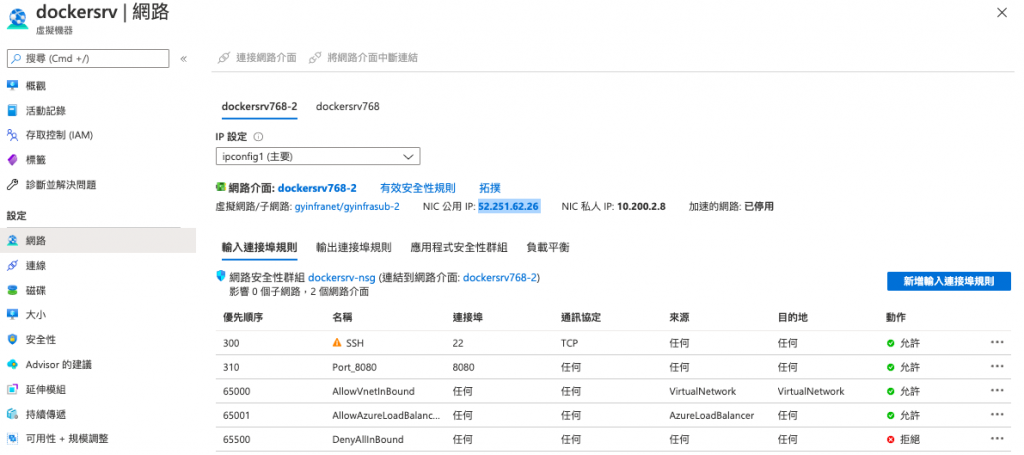
Task: Select the 輸入連接埠規則 tab
Action: tap(259, 247)
